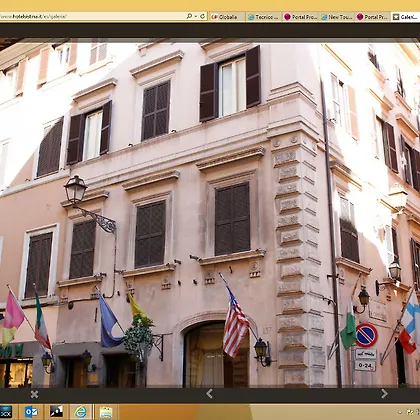Click the search magnifier in address bar
Viewport: 420px width, 420px height.
pos(189,16)
